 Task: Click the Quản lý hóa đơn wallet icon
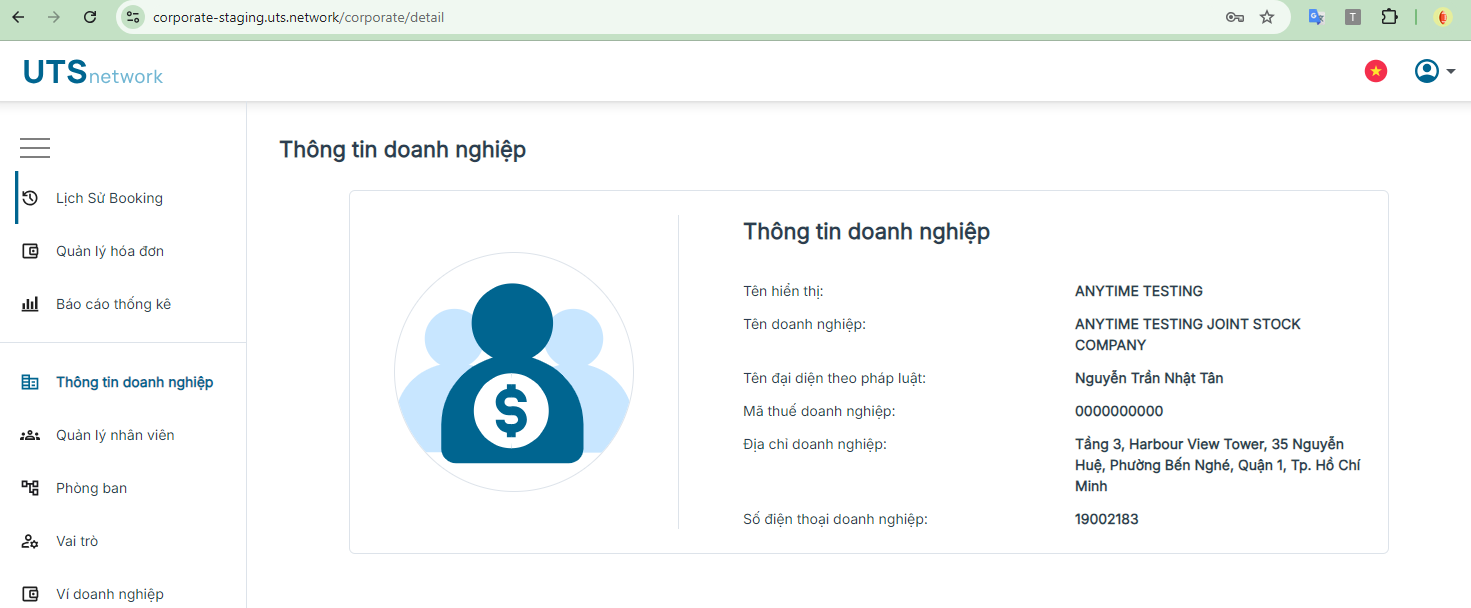click(30, 251)
